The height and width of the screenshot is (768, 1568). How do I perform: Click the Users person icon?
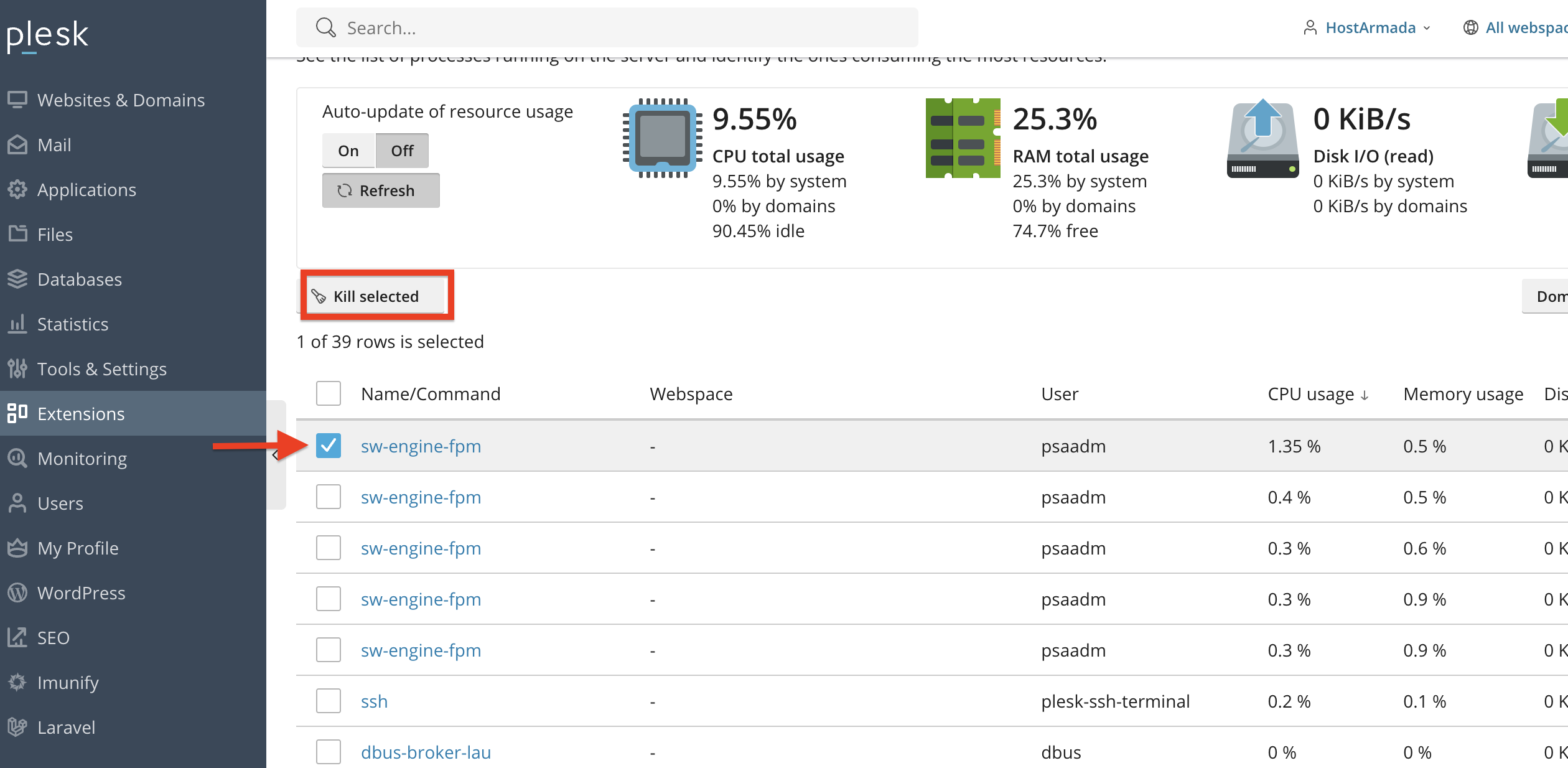coord(17,503)
